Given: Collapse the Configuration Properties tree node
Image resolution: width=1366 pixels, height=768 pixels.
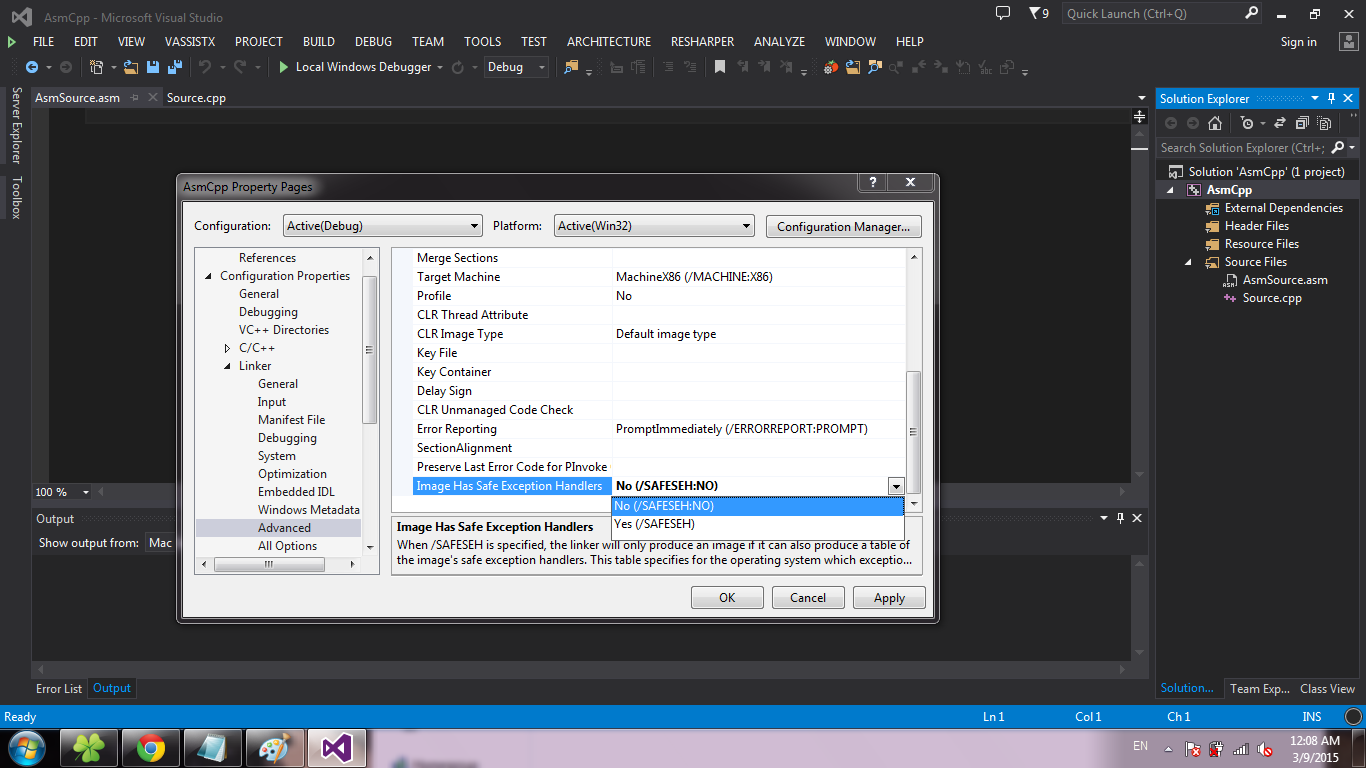Looking at the screenshot, I should pyautogui.click(x=209, y=276).
